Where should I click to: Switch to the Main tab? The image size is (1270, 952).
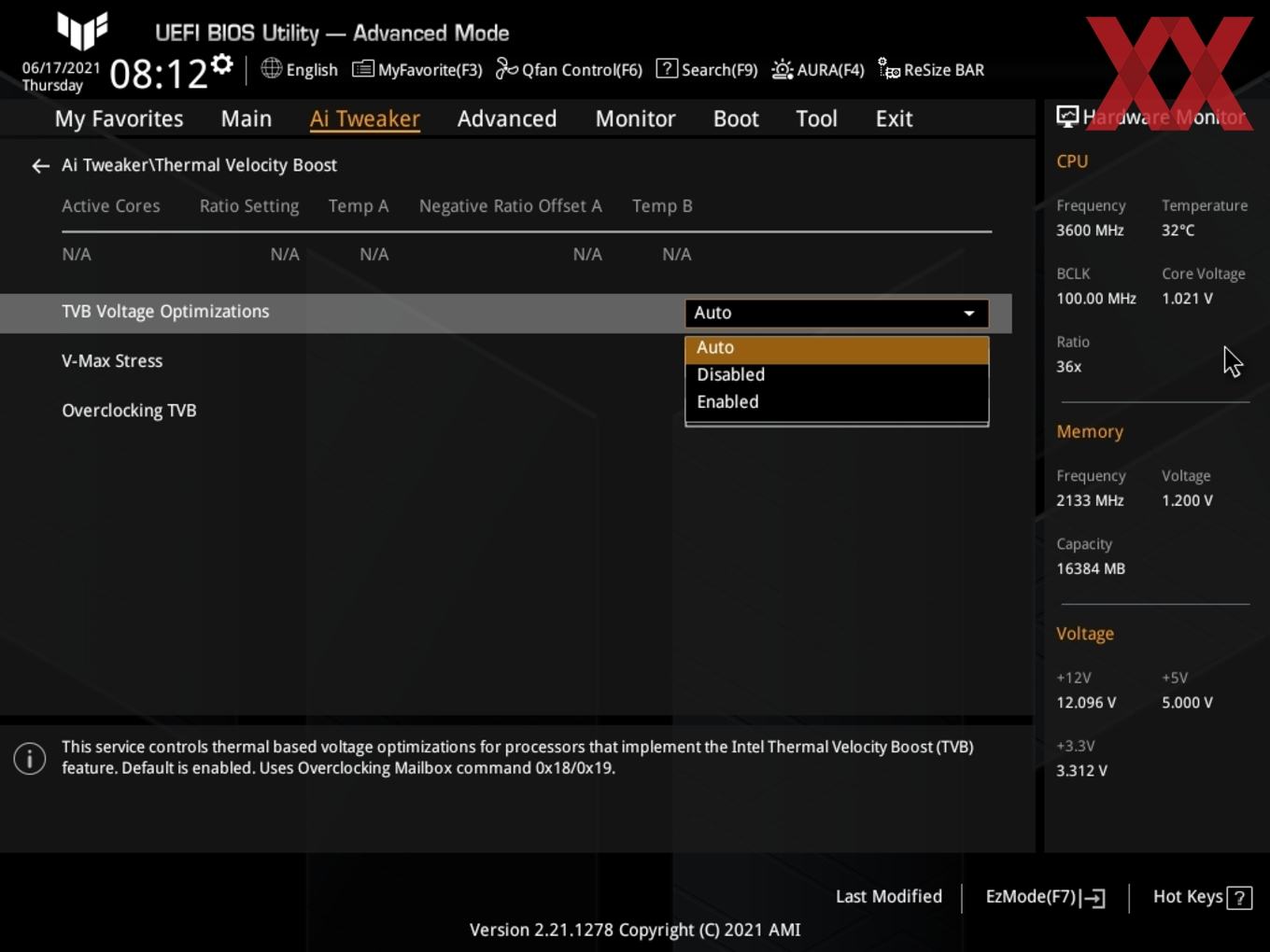(247, 119)
